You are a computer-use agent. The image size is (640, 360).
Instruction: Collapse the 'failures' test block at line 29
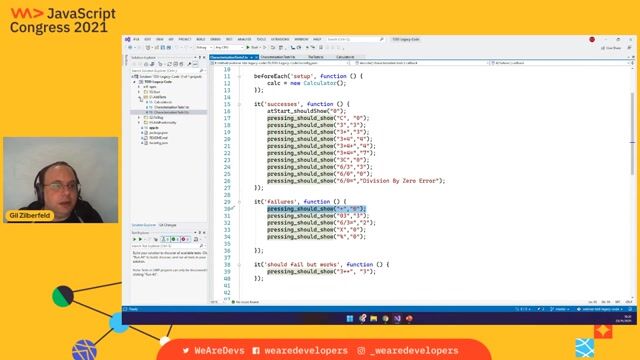(x=239, y=202)
